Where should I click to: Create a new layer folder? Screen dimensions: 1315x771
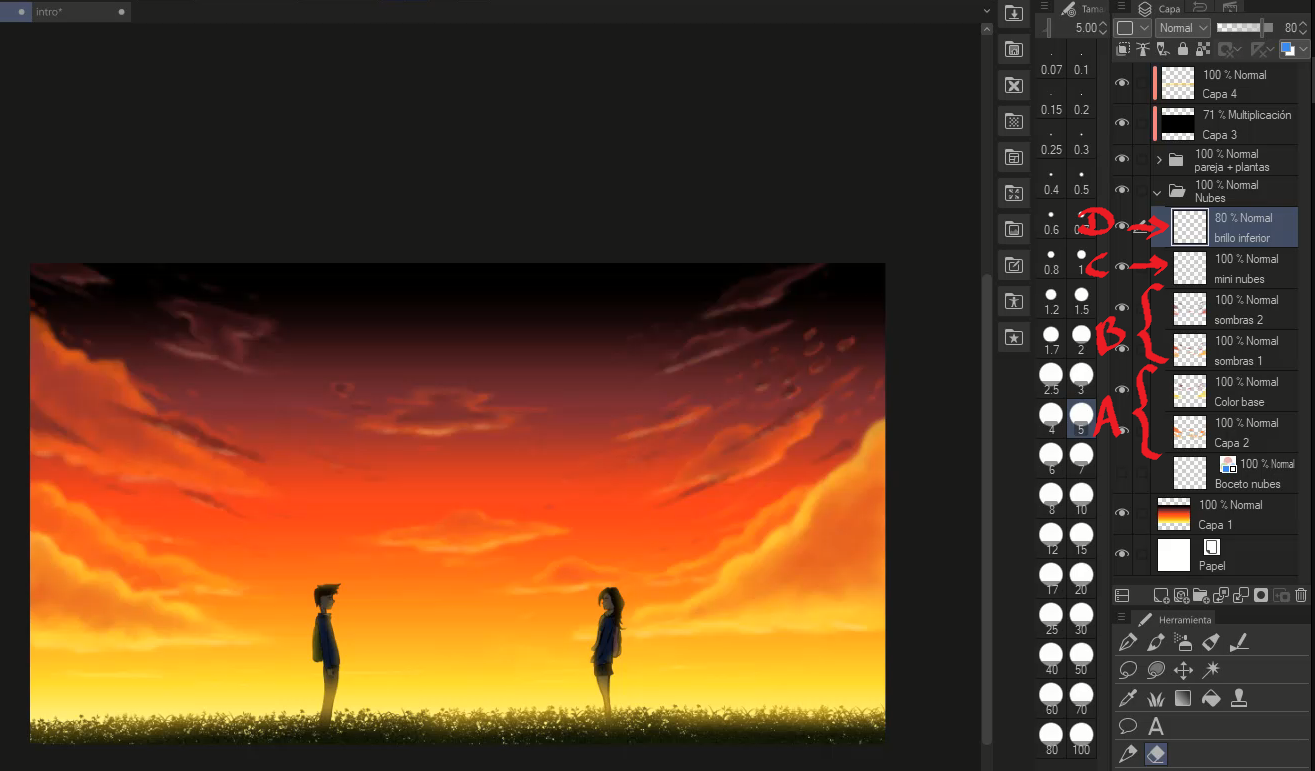(1201, 595)
